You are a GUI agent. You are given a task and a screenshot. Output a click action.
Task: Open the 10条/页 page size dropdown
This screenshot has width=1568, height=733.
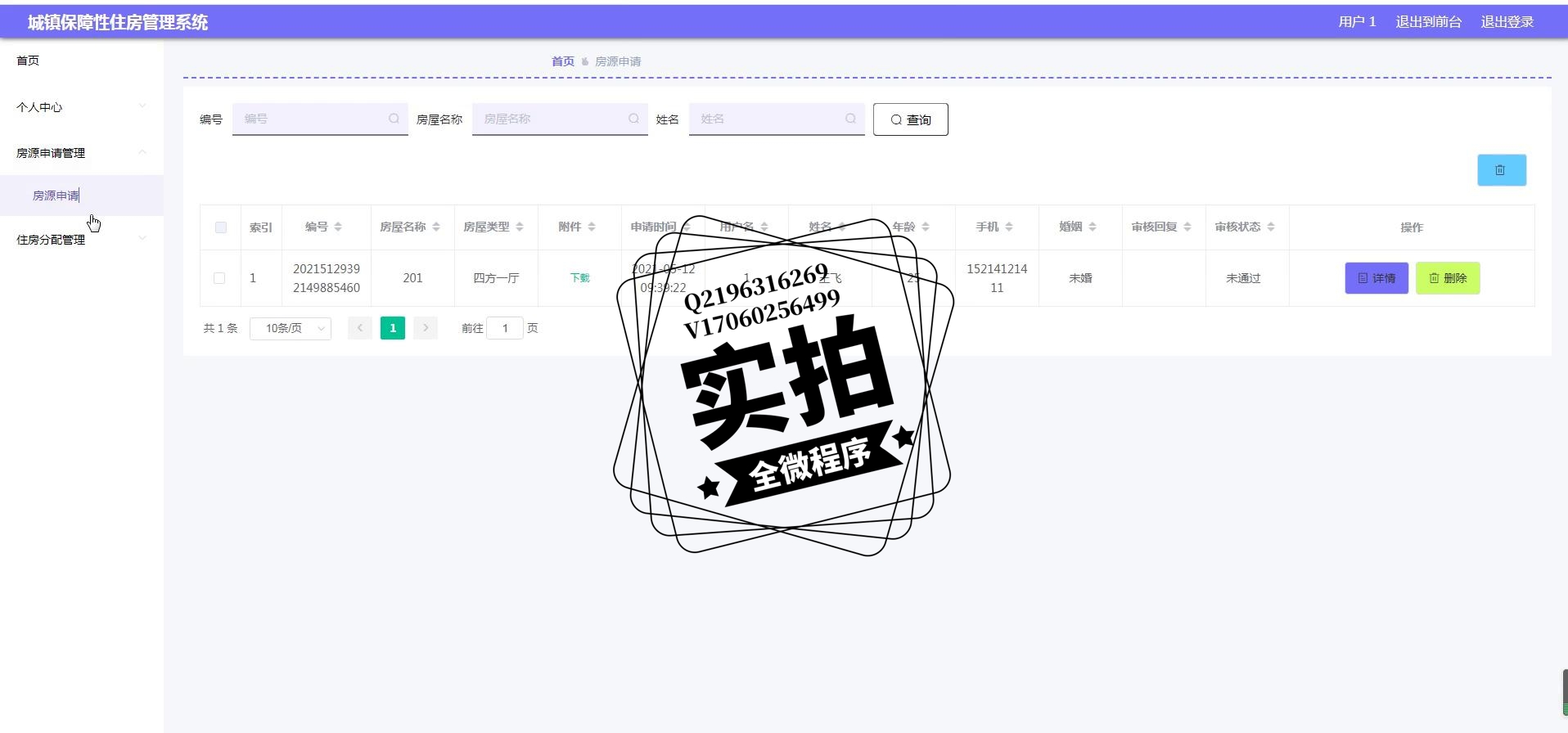coord(291,328)
